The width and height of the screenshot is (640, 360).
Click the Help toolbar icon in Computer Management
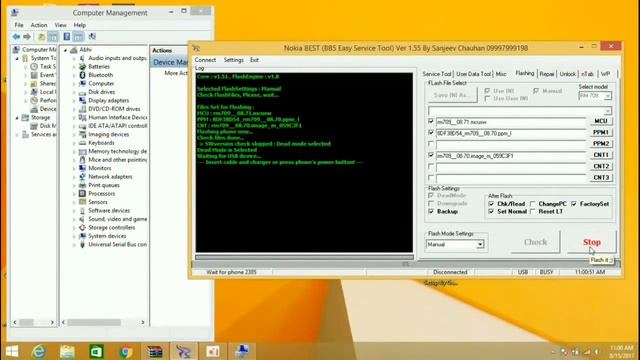(67, 37)
